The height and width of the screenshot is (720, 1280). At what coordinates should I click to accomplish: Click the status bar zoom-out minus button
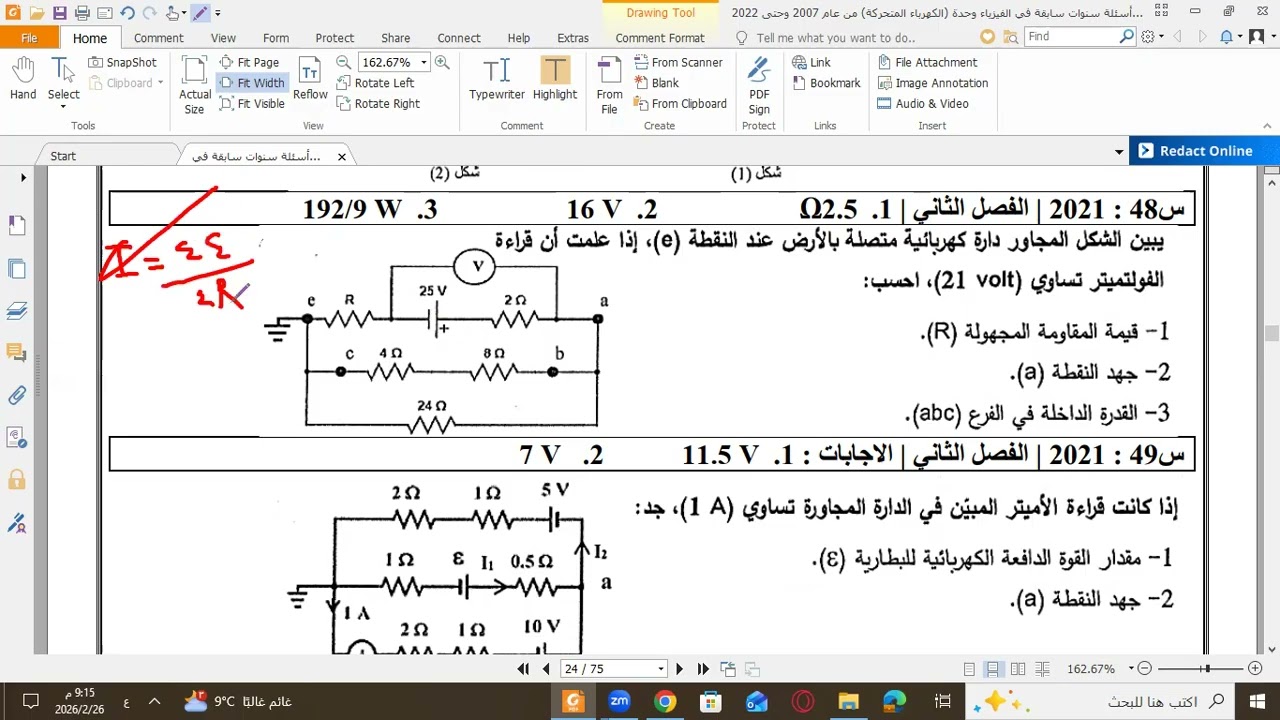click(x=1145, y=669)
